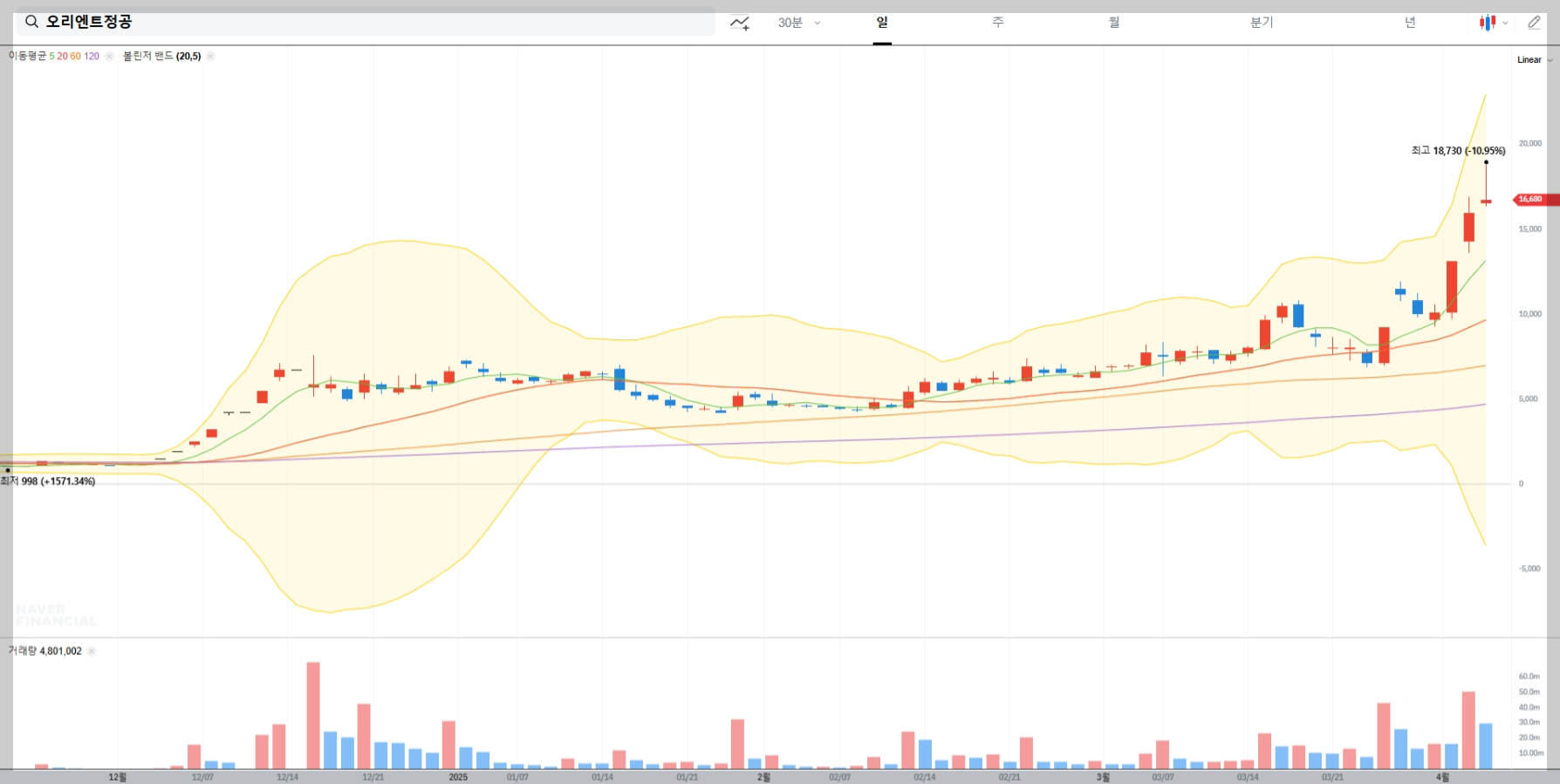
Task: Expand the Linear scale dropdown
Action: (1535, 60)
